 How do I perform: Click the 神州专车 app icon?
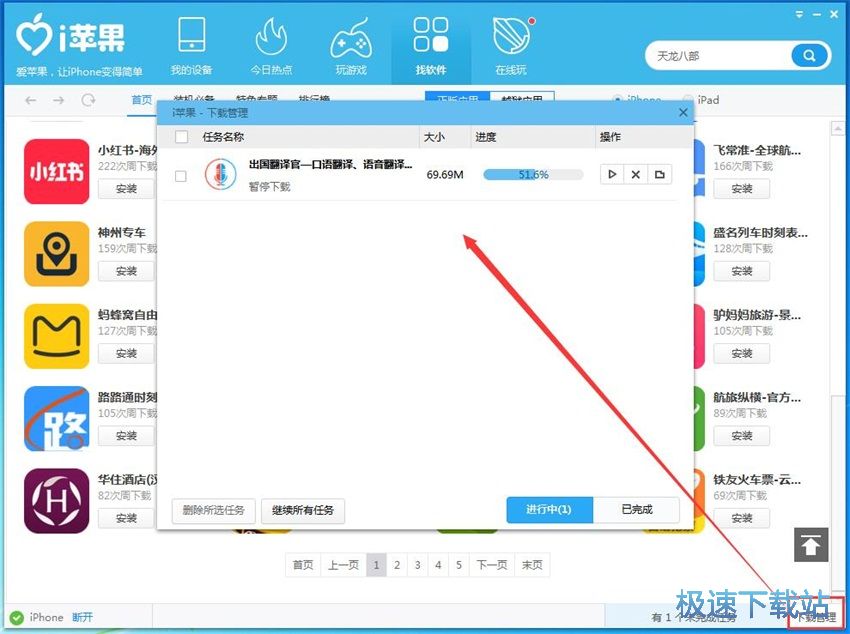(56, 254)
